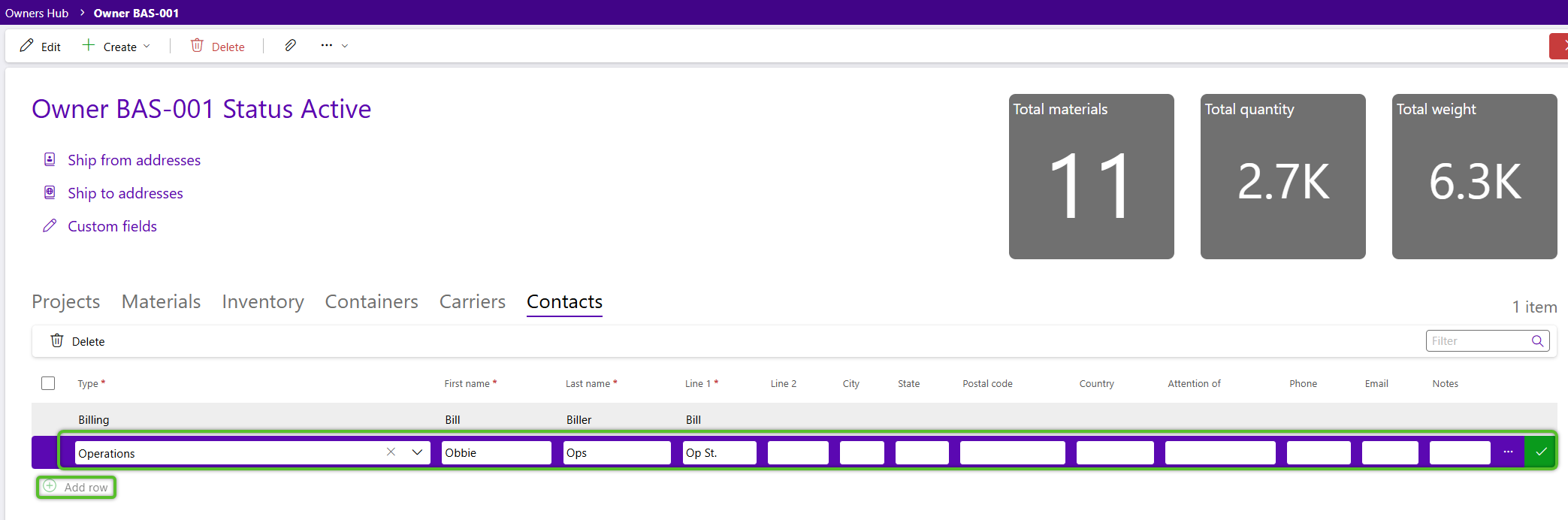The height and width of the screenshot is (520, 1568).
Task: Switch to the Materials tab
Action: (x=161, y=301)
